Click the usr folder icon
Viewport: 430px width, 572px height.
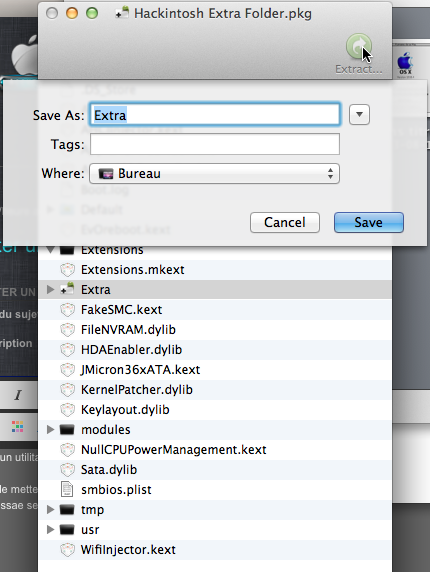click(x=67, y=530)
